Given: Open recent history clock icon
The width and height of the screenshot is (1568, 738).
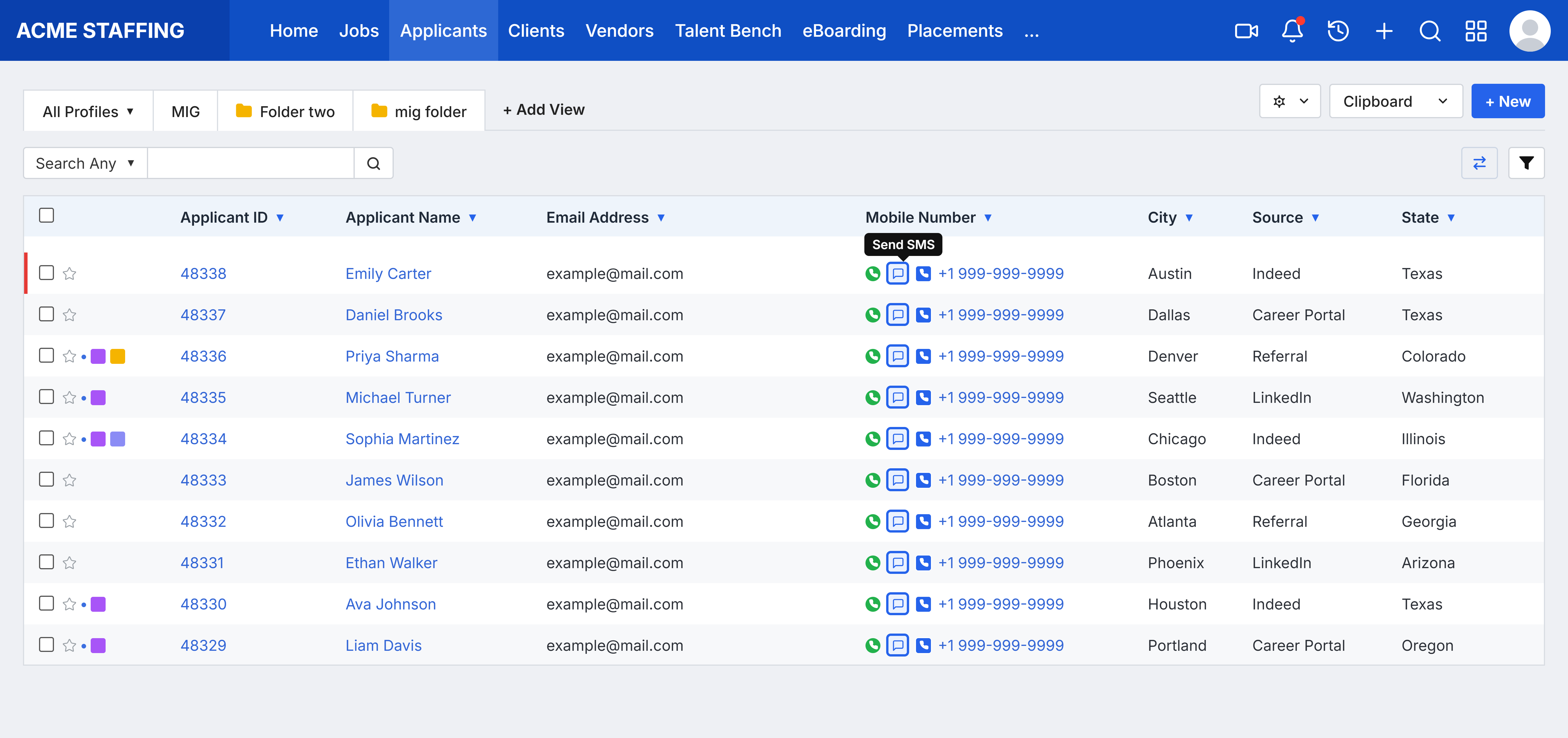Looking at the screenshot, I should [1338, 30].
